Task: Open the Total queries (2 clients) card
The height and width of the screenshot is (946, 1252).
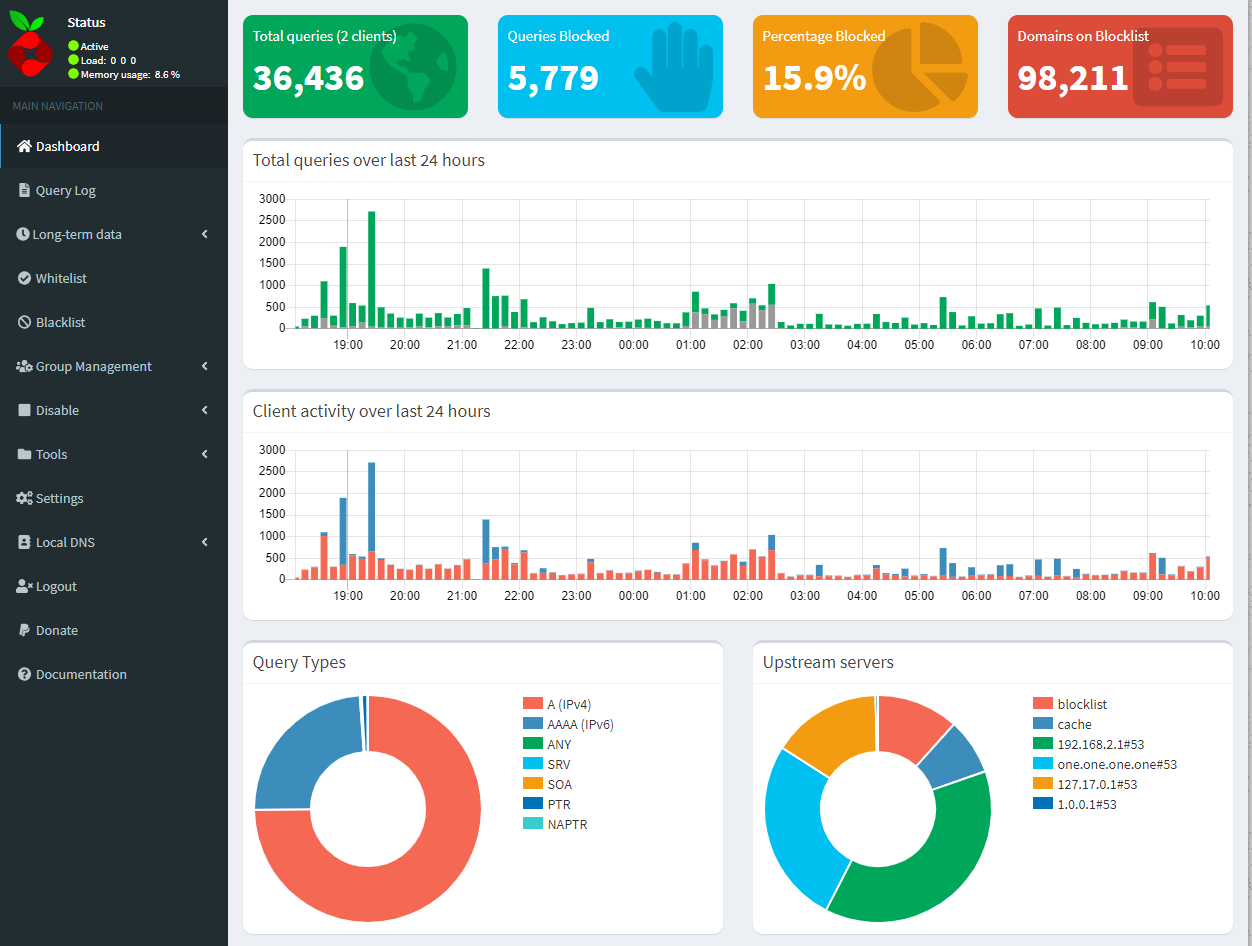Action: (x=355, y=66)
